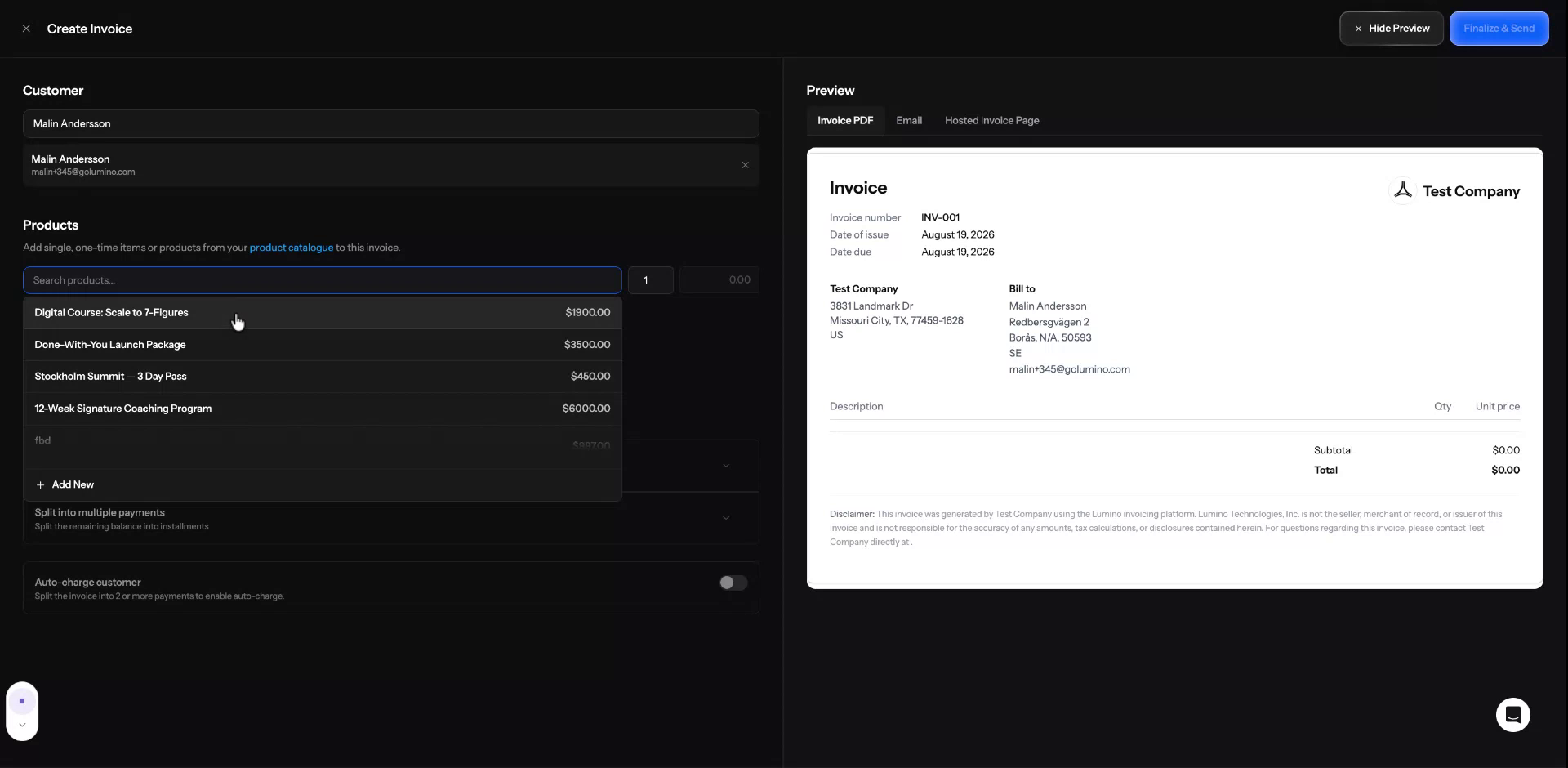The image size is (1568, 768).
Task: Click Finalize & Send button
Action: (1499, 29)
